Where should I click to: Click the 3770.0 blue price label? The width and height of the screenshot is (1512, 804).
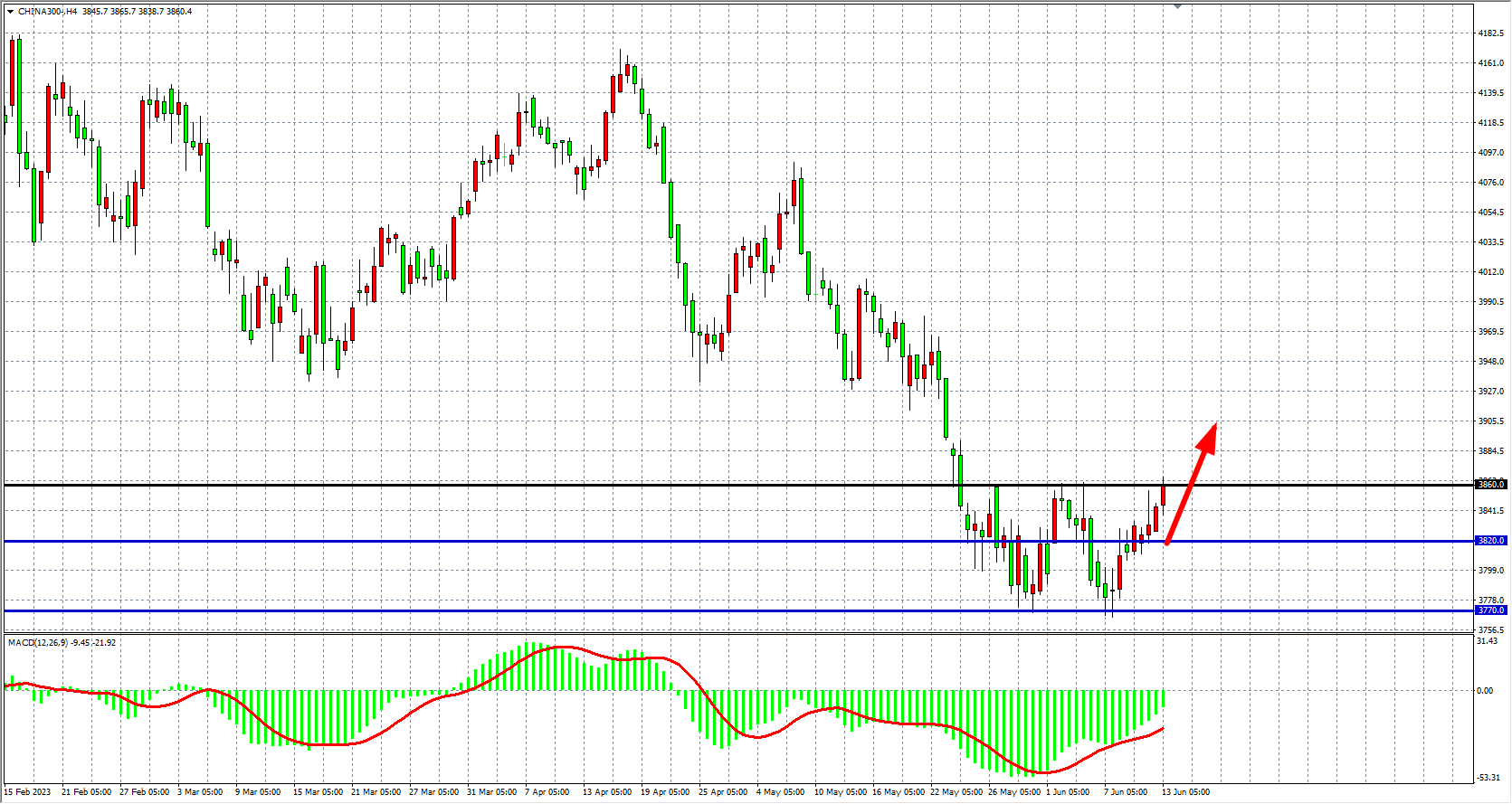pos(1491,610)
